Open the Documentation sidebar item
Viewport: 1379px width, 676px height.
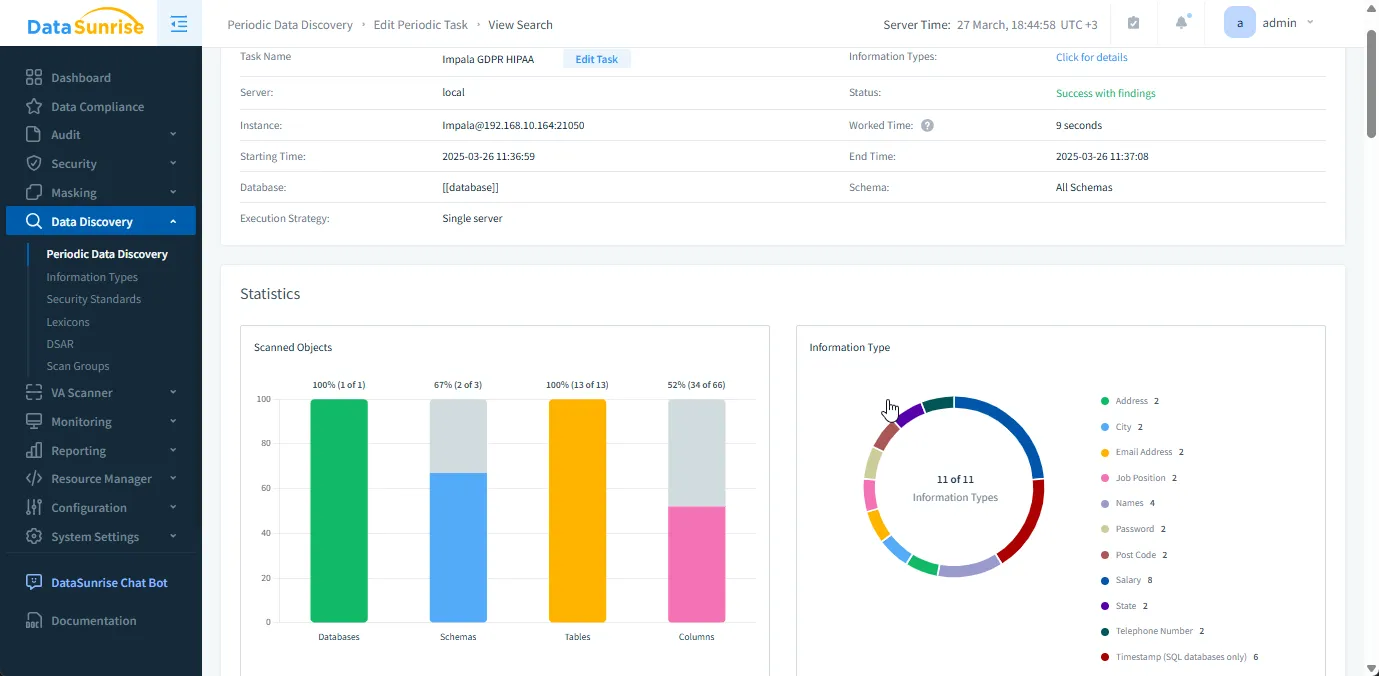[93, 621]
